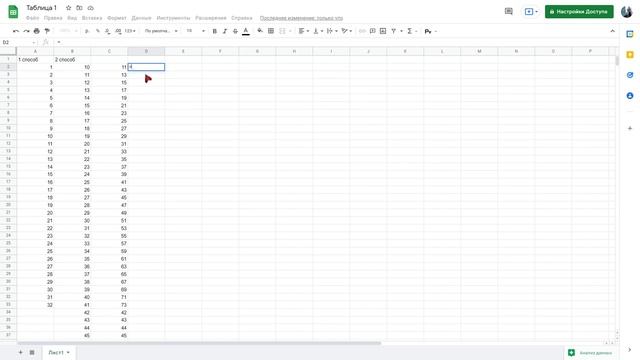Open Keep in the side panel
This screenshot has width=640, height=360.
pos(630,54)
